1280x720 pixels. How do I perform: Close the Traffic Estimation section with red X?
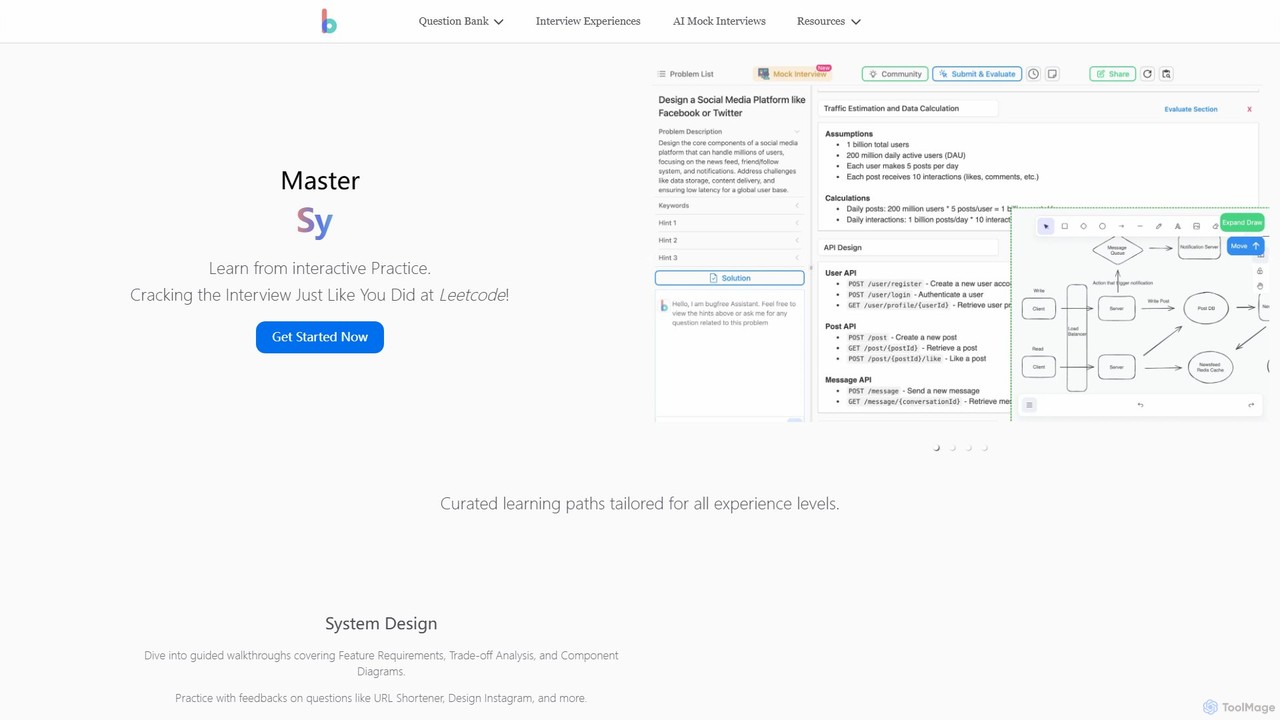coord(1249,109)
